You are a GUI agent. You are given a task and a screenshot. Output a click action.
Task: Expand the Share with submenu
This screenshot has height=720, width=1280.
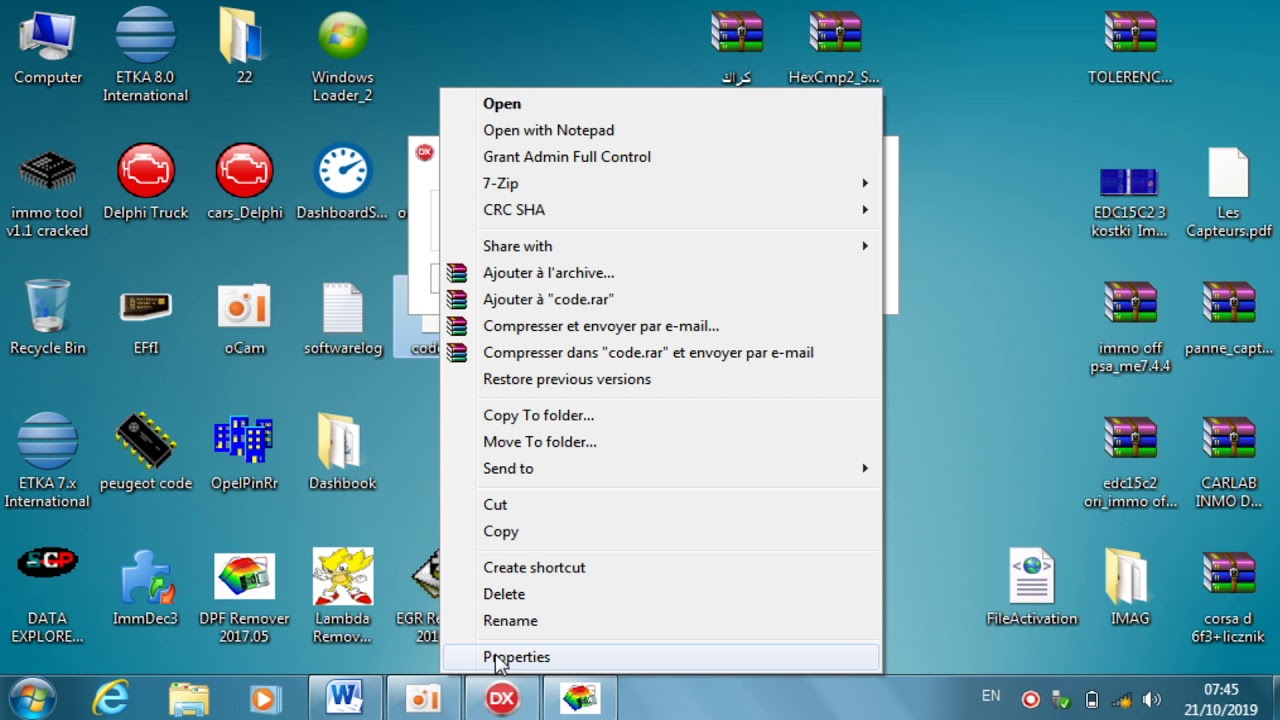pos(661,246)
